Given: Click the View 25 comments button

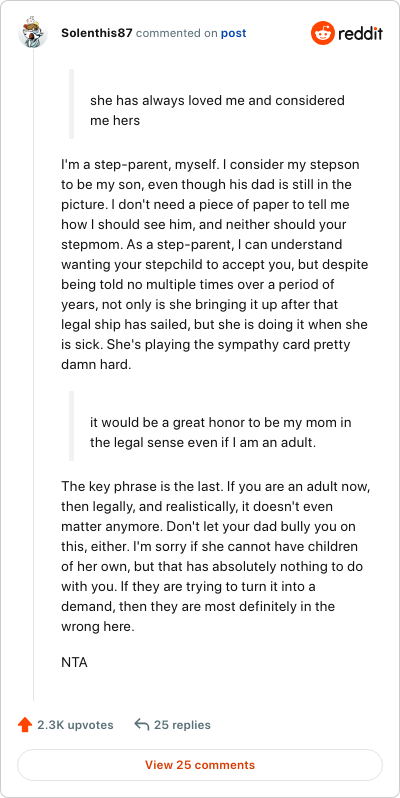Looking at the screenshot, I should click(x=200, y=765).
